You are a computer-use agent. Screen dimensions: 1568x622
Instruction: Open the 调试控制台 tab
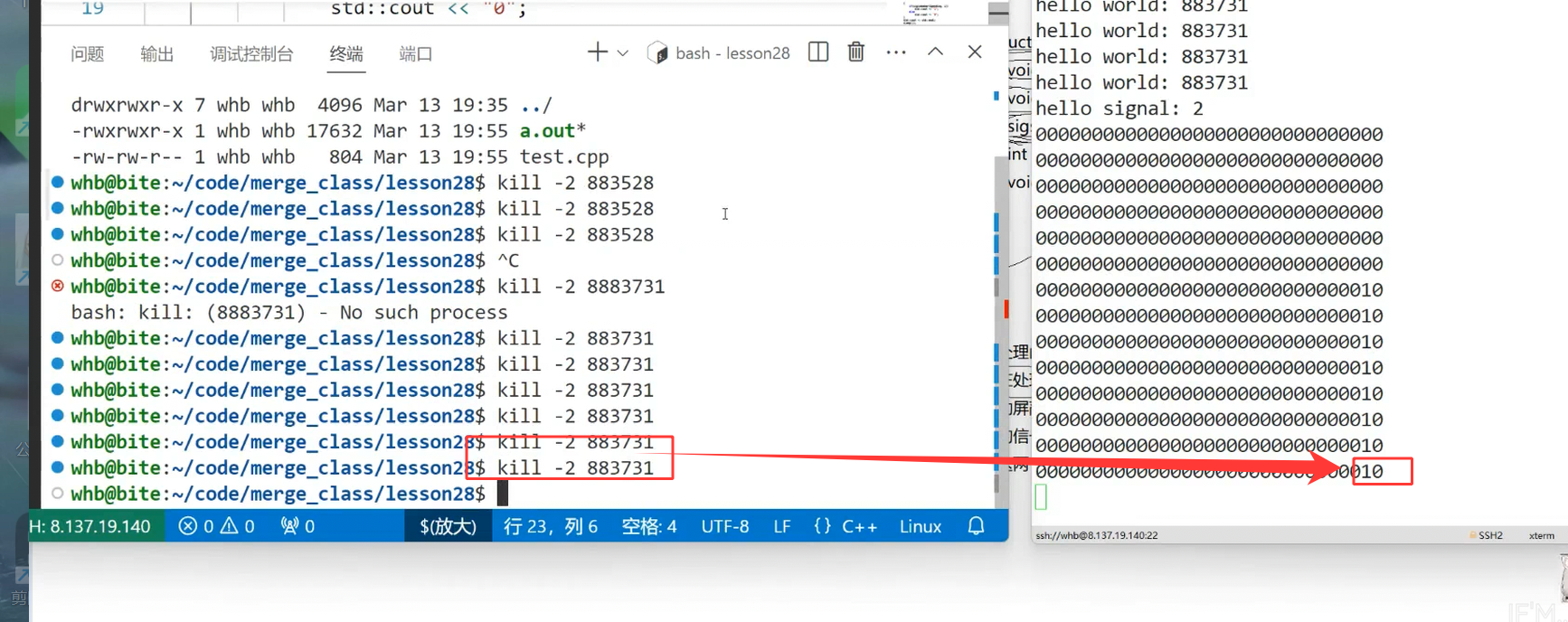pos(251,54)
